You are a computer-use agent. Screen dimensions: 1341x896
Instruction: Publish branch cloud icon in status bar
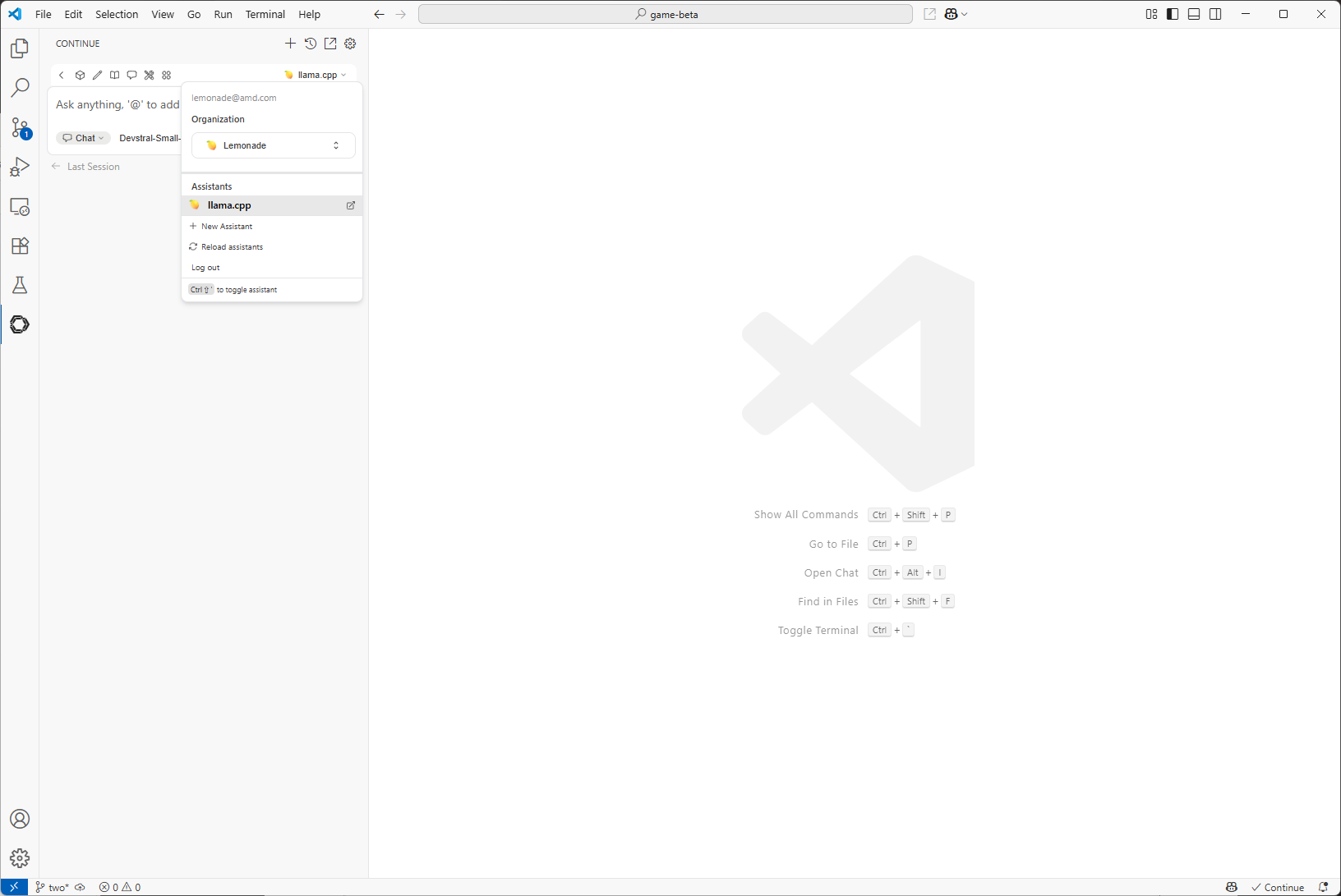(80, 887)
